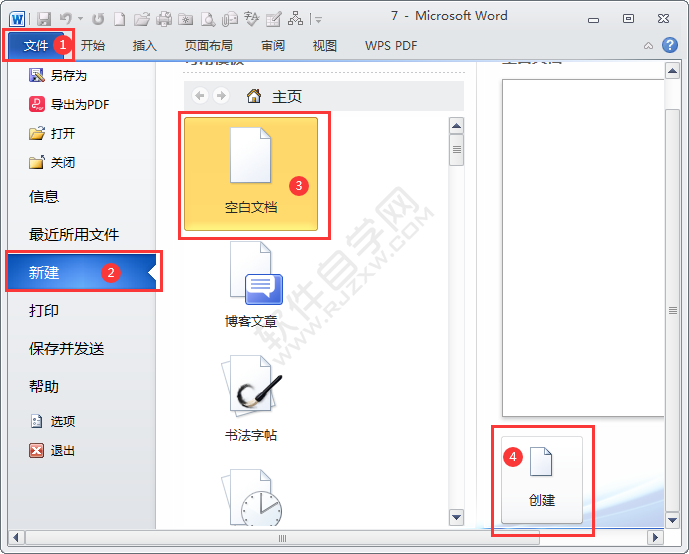Click the horizontal scrollbar right arrow
Image resolution: width=689 pixels, height=554 pixels.
(655, 537)
